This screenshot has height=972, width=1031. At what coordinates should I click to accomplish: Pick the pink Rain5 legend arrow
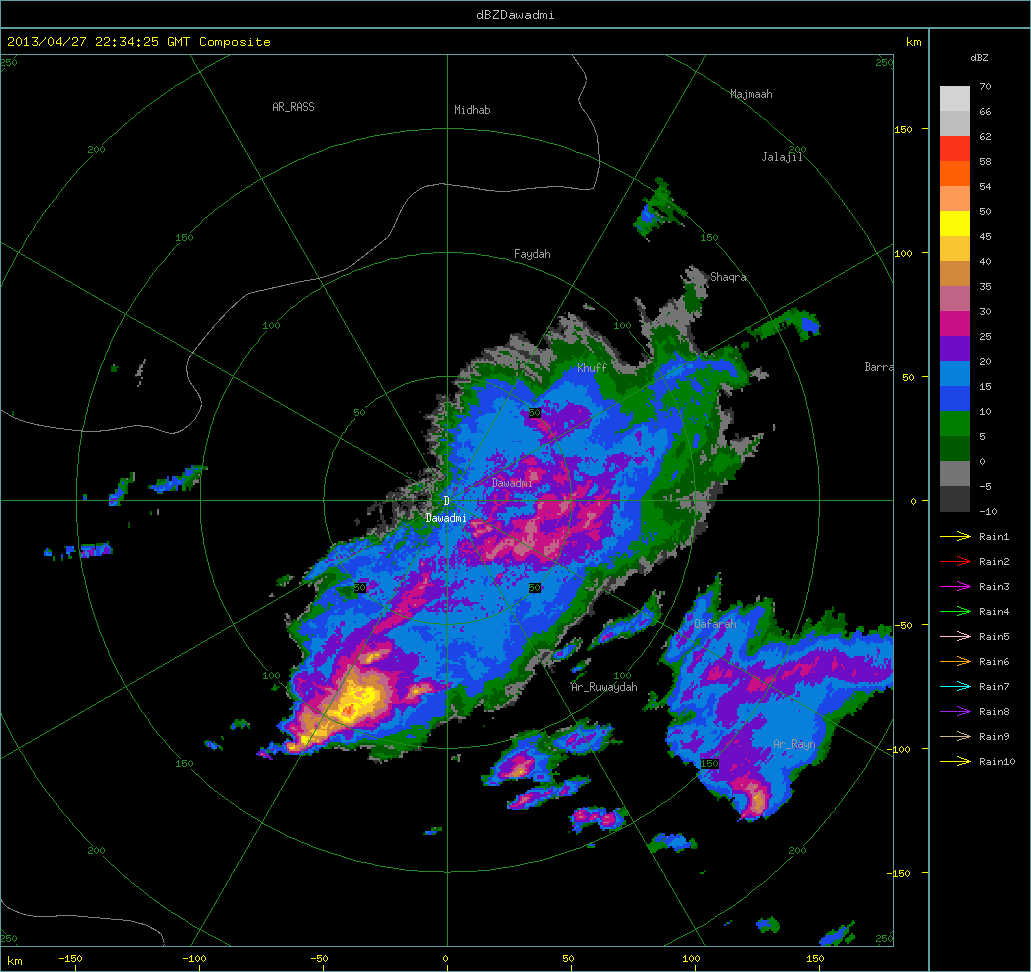coord(955,637)
